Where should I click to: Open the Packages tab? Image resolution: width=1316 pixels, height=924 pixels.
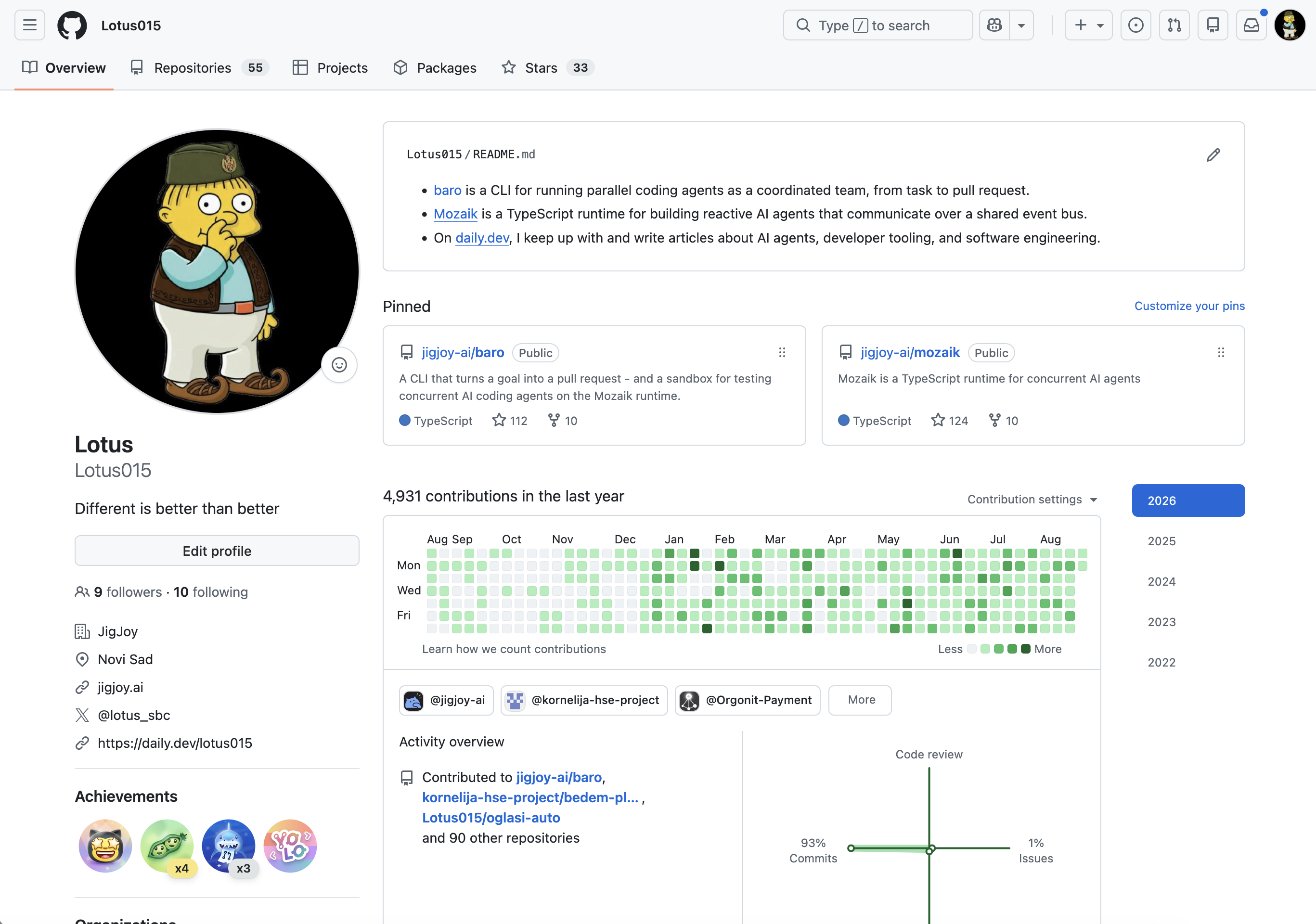pos(435,68)
